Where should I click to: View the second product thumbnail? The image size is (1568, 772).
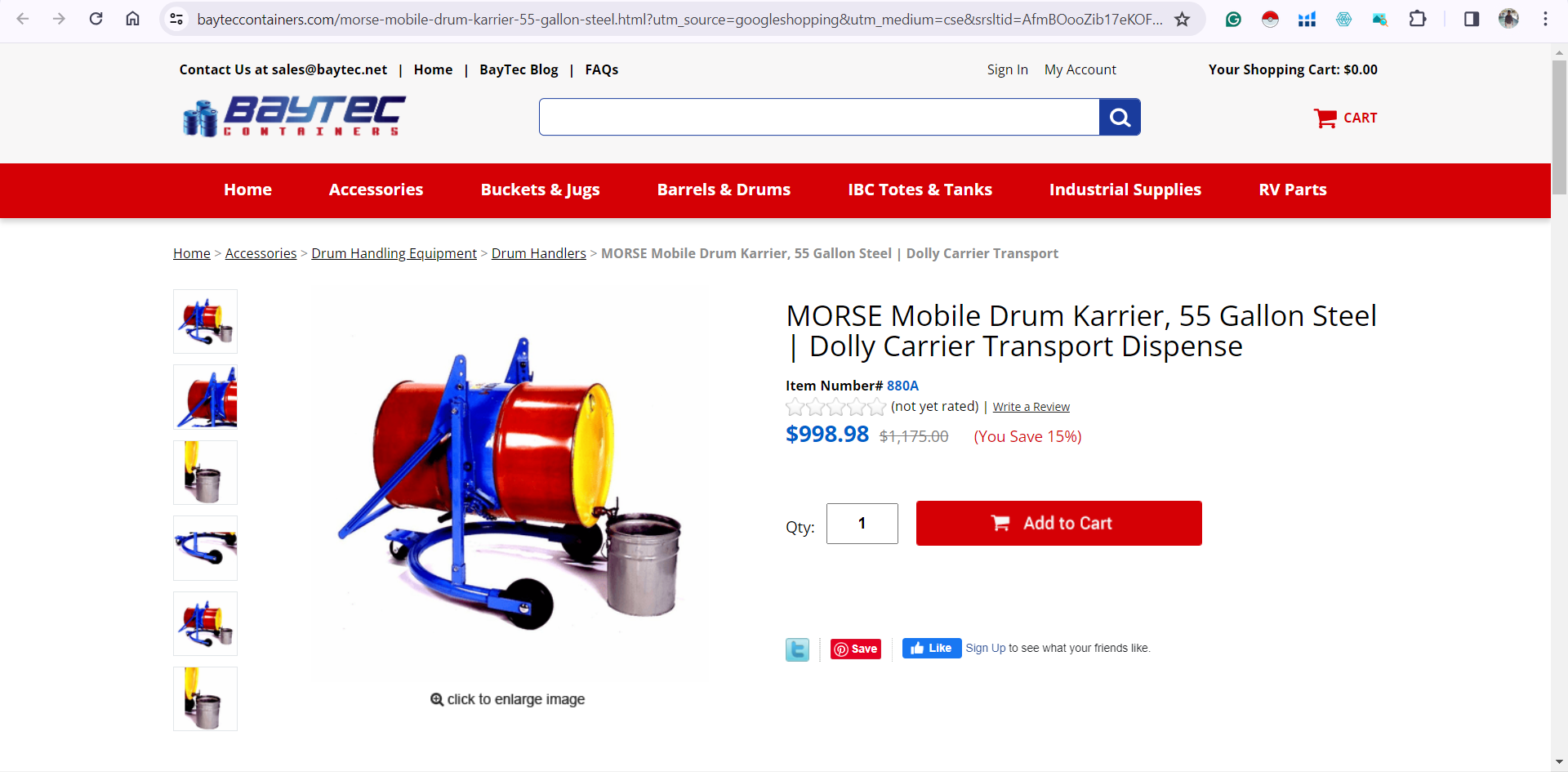[205, 397]
